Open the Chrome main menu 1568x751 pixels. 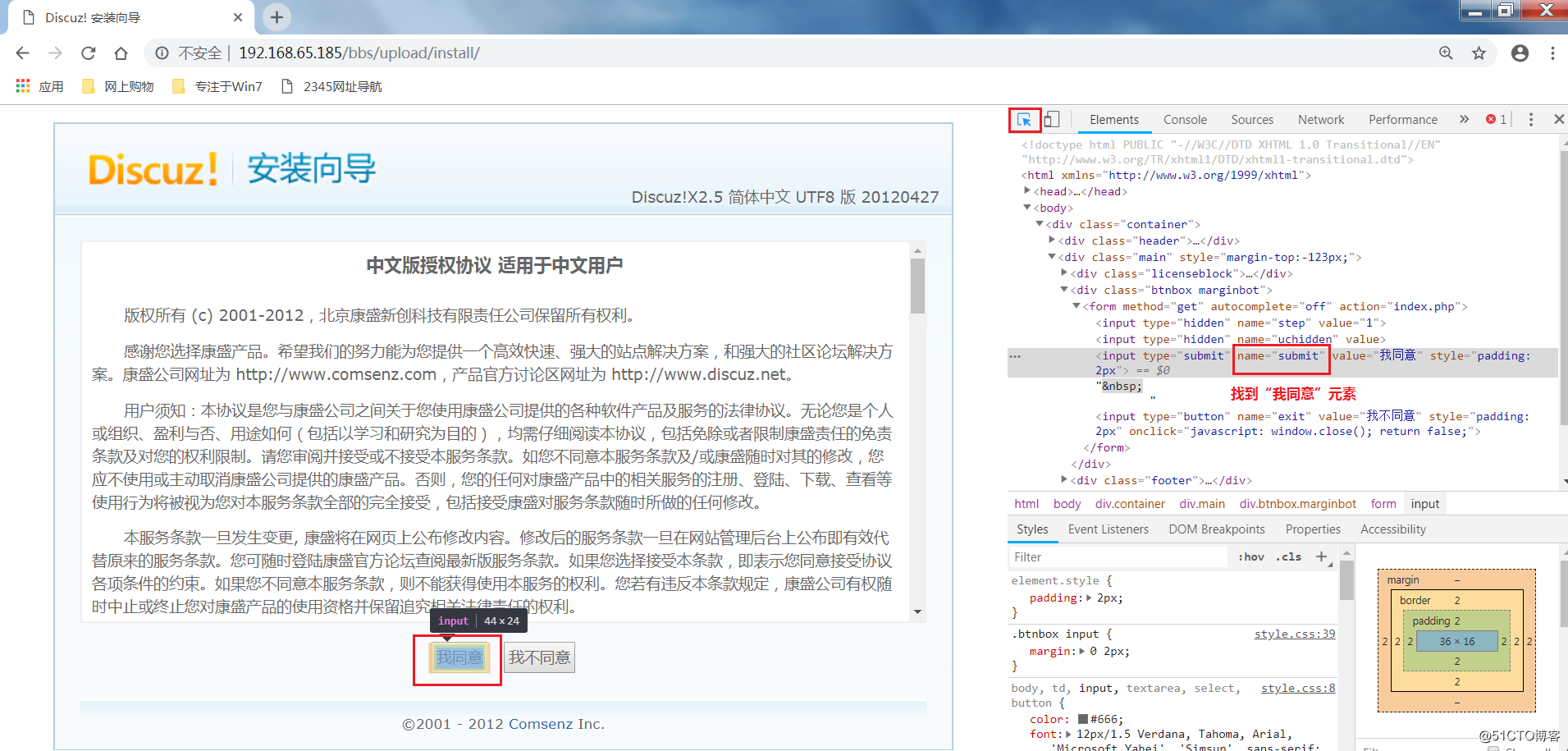[x=1552, y=53]
